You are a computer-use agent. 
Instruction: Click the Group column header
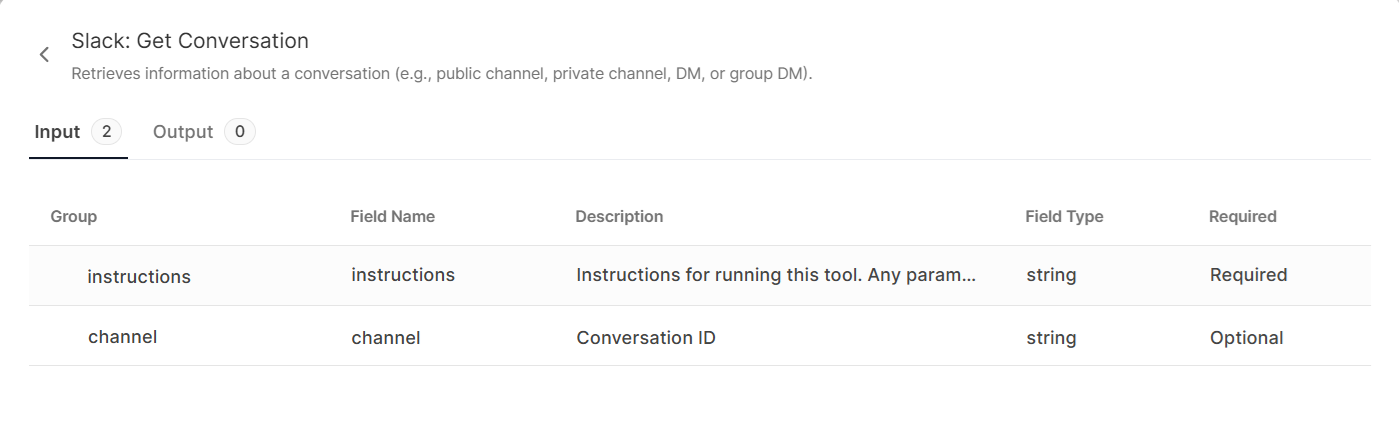click(74, 216)
